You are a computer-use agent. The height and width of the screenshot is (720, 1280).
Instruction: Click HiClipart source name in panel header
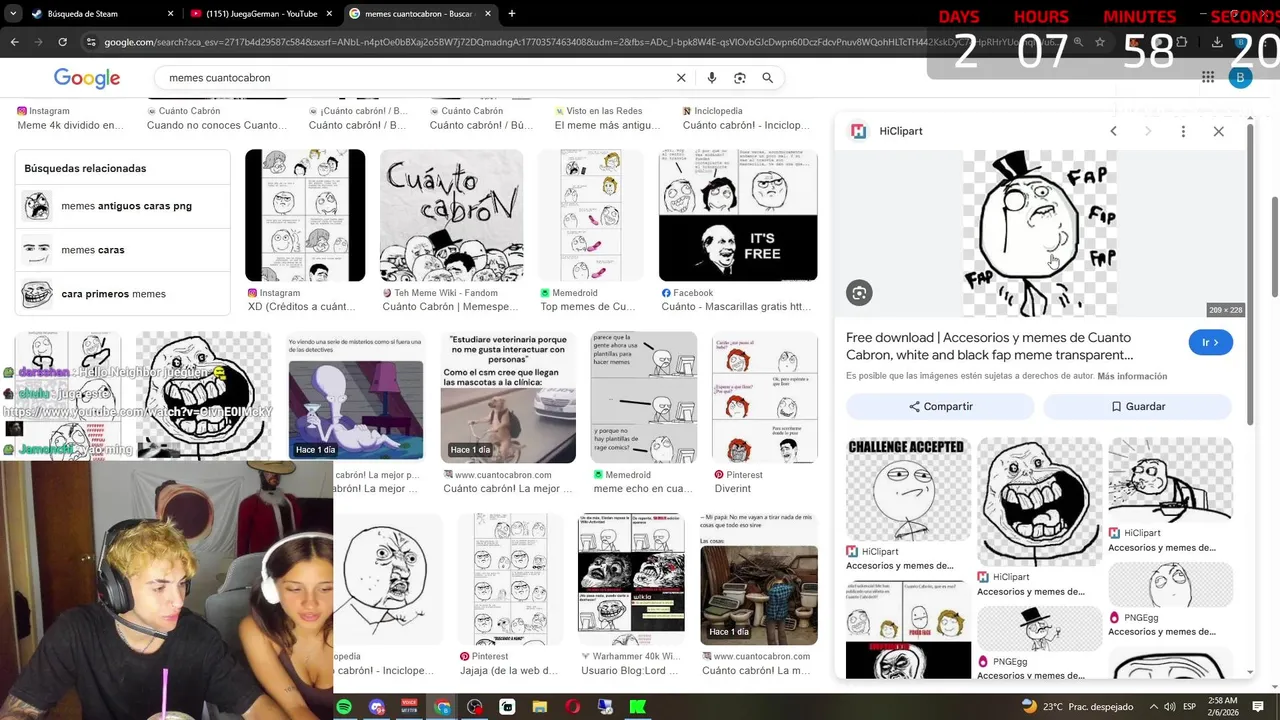901,131
